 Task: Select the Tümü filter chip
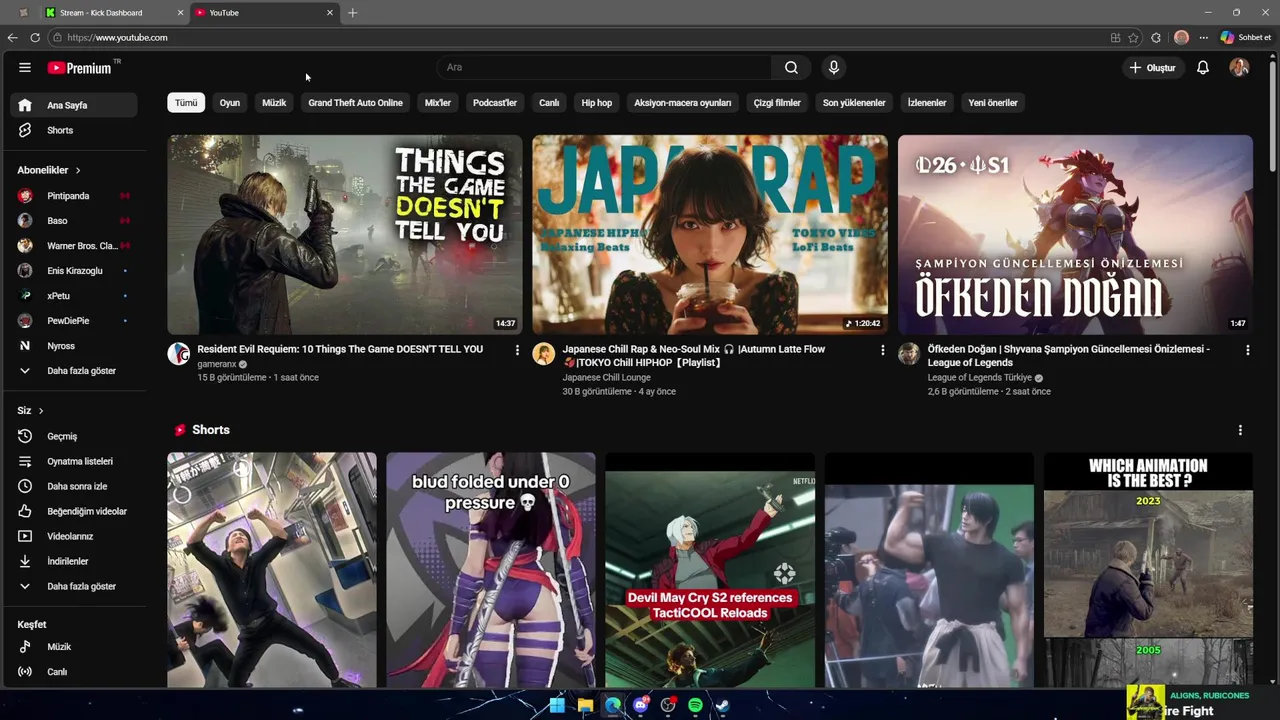186,103
